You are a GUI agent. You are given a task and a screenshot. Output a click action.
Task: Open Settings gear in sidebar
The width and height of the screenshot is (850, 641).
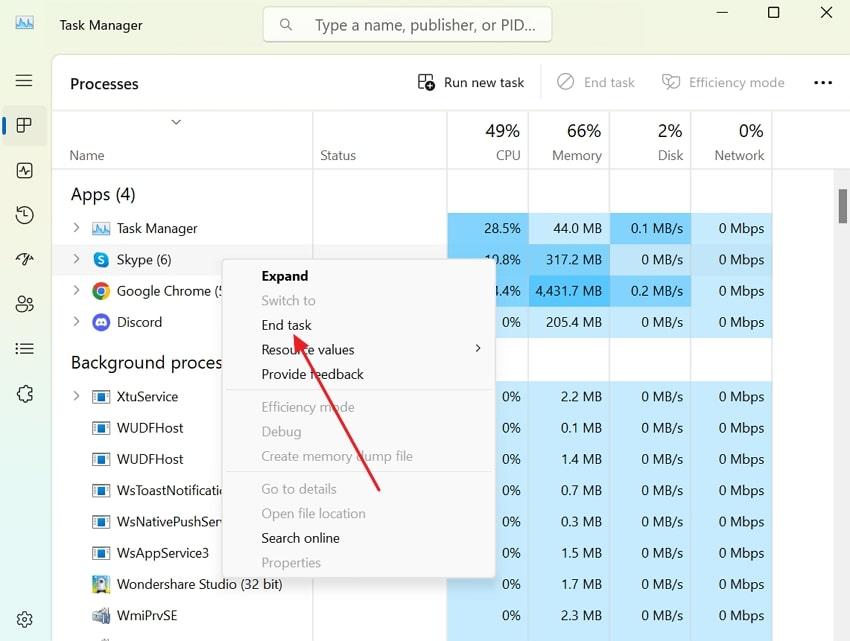pos(24,619)
